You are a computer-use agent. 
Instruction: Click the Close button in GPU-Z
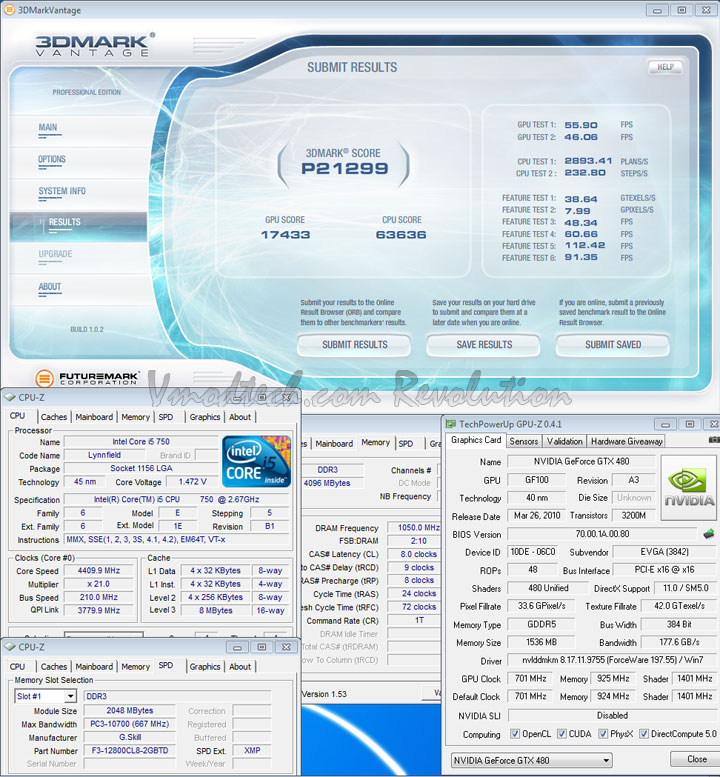click(x=696, y=759)
